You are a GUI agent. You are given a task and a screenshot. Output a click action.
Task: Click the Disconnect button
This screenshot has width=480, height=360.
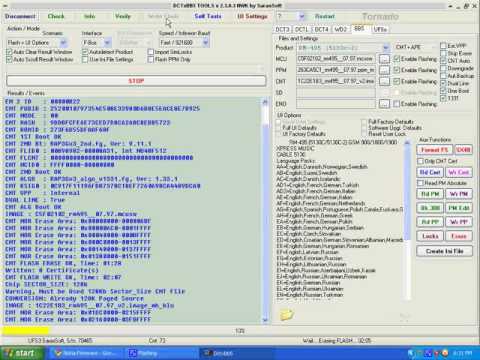(20, 16)
